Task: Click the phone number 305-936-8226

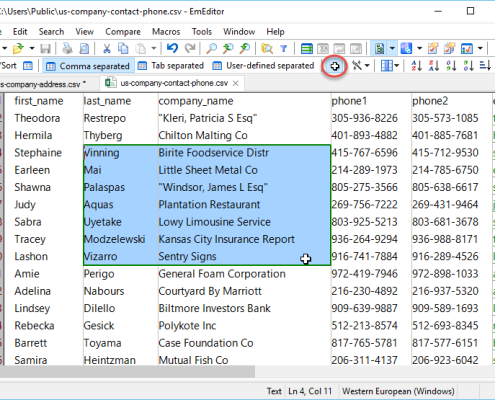Action: pyautogui.click(x=364, y=118)
